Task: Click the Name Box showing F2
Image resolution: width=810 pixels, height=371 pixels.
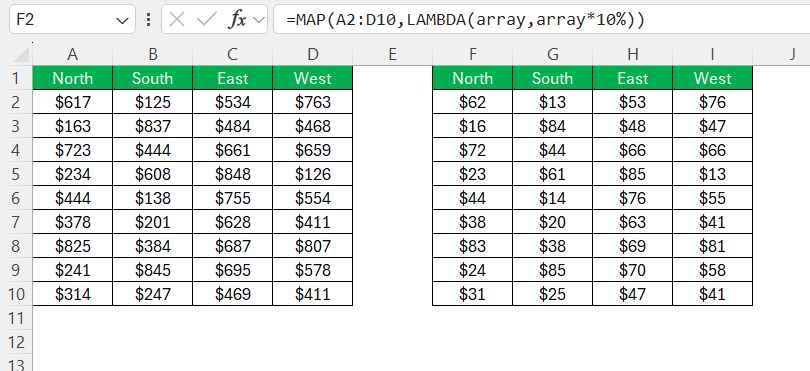Action: click(72, 20)
